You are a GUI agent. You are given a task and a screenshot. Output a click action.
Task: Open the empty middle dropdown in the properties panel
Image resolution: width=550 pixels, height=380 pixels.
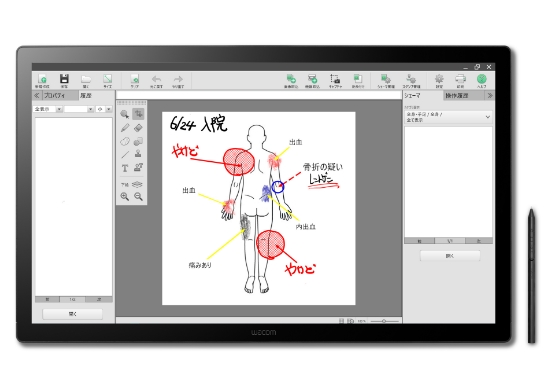pyautogui.click(x=79, y=109)
